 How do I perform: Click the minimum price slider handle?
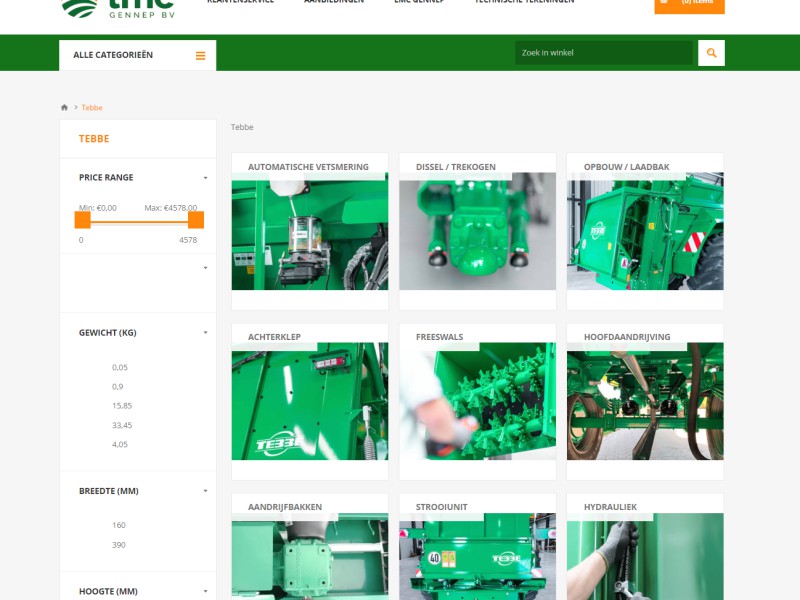[83, 220]
